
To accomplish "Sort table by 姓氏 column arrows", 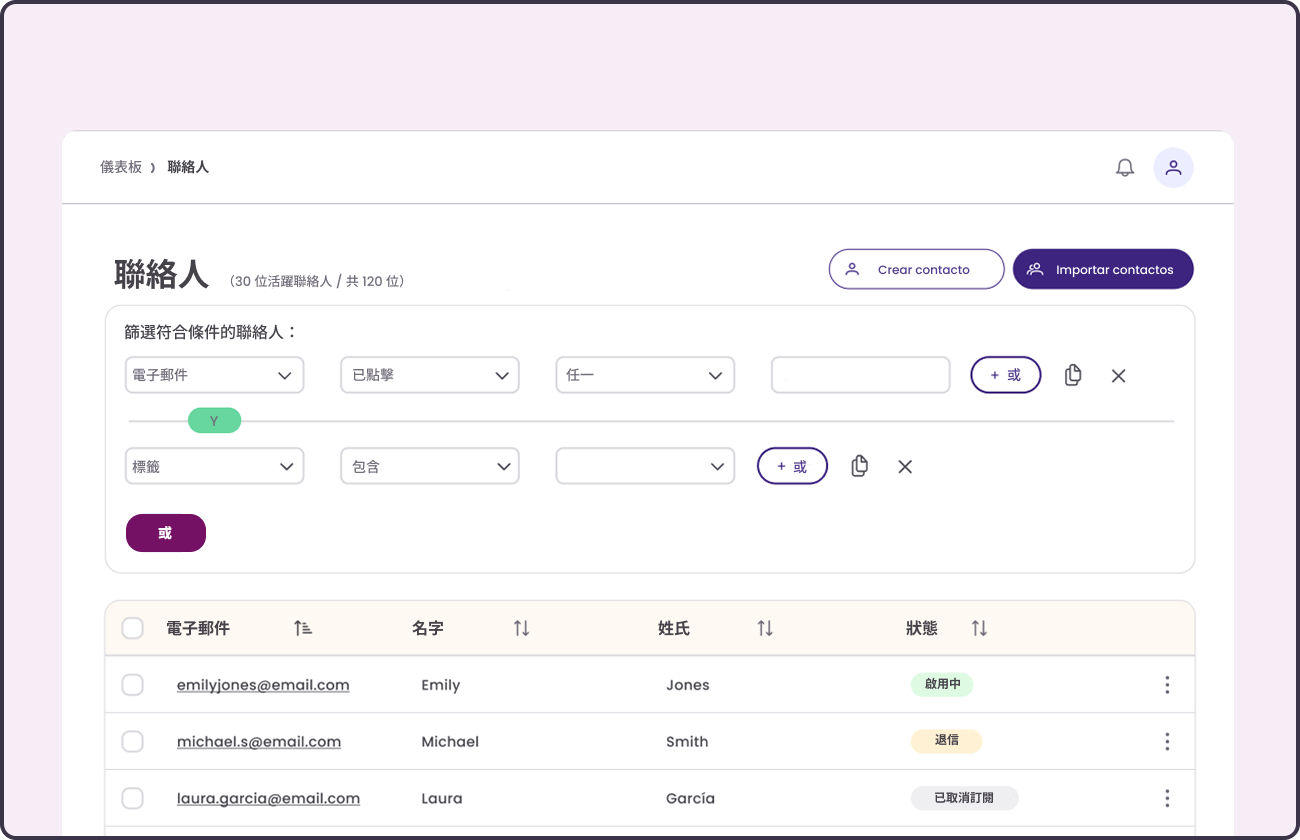I will (x=765, y=628).
